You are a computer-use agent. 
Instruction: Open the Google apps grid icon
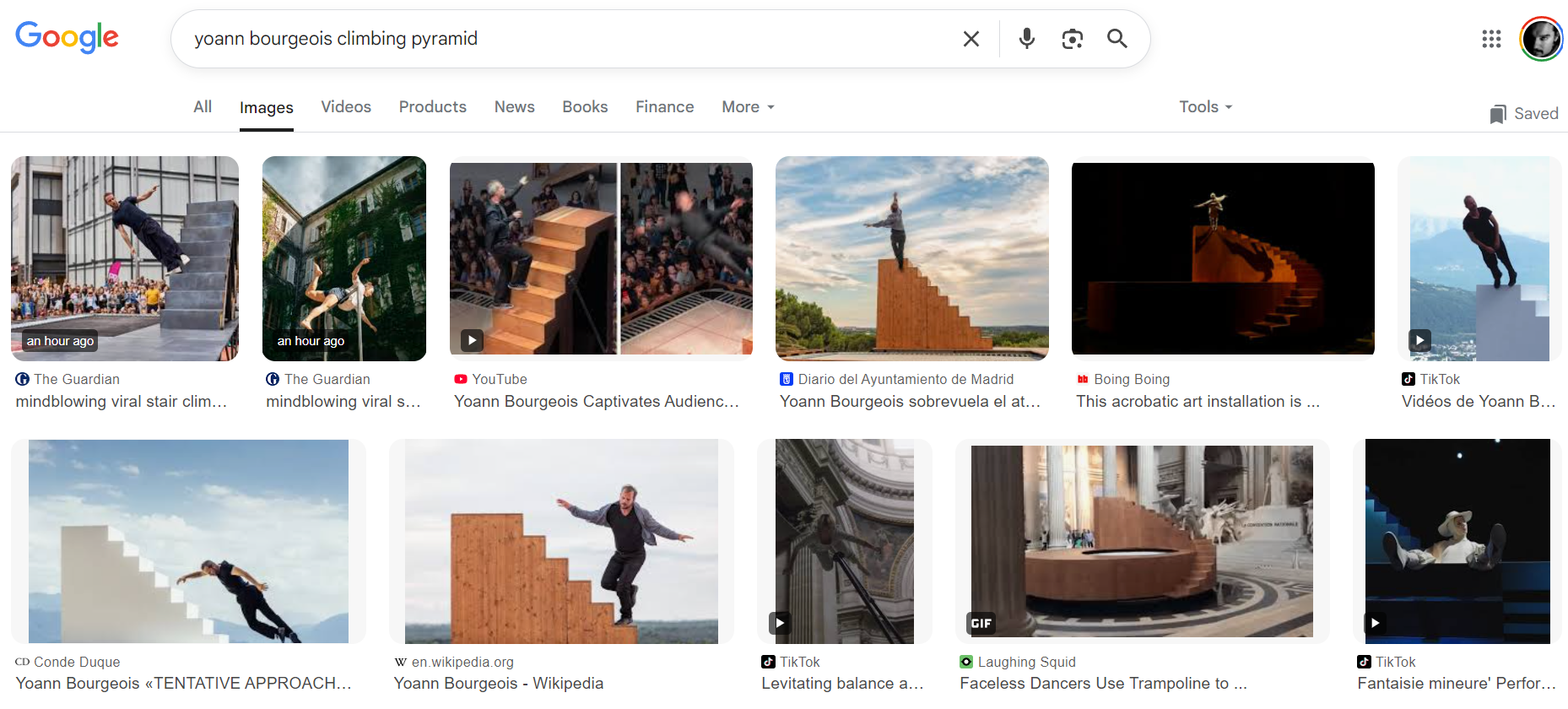(x=1491, y=39)
